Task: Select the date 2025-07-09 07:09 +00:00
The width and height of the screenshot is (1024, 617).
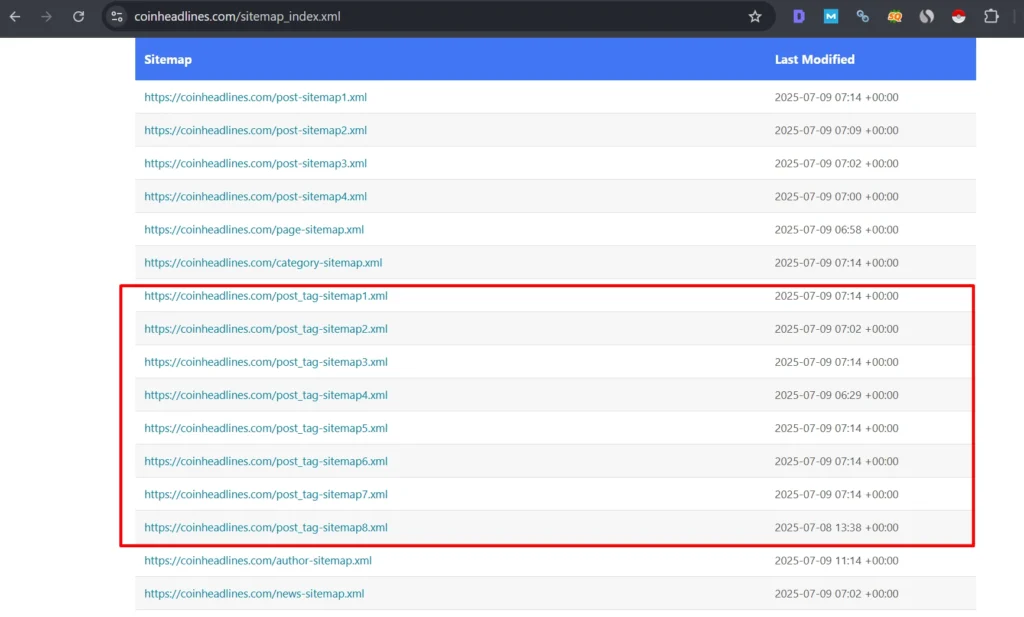Action: tap(837, 131)
